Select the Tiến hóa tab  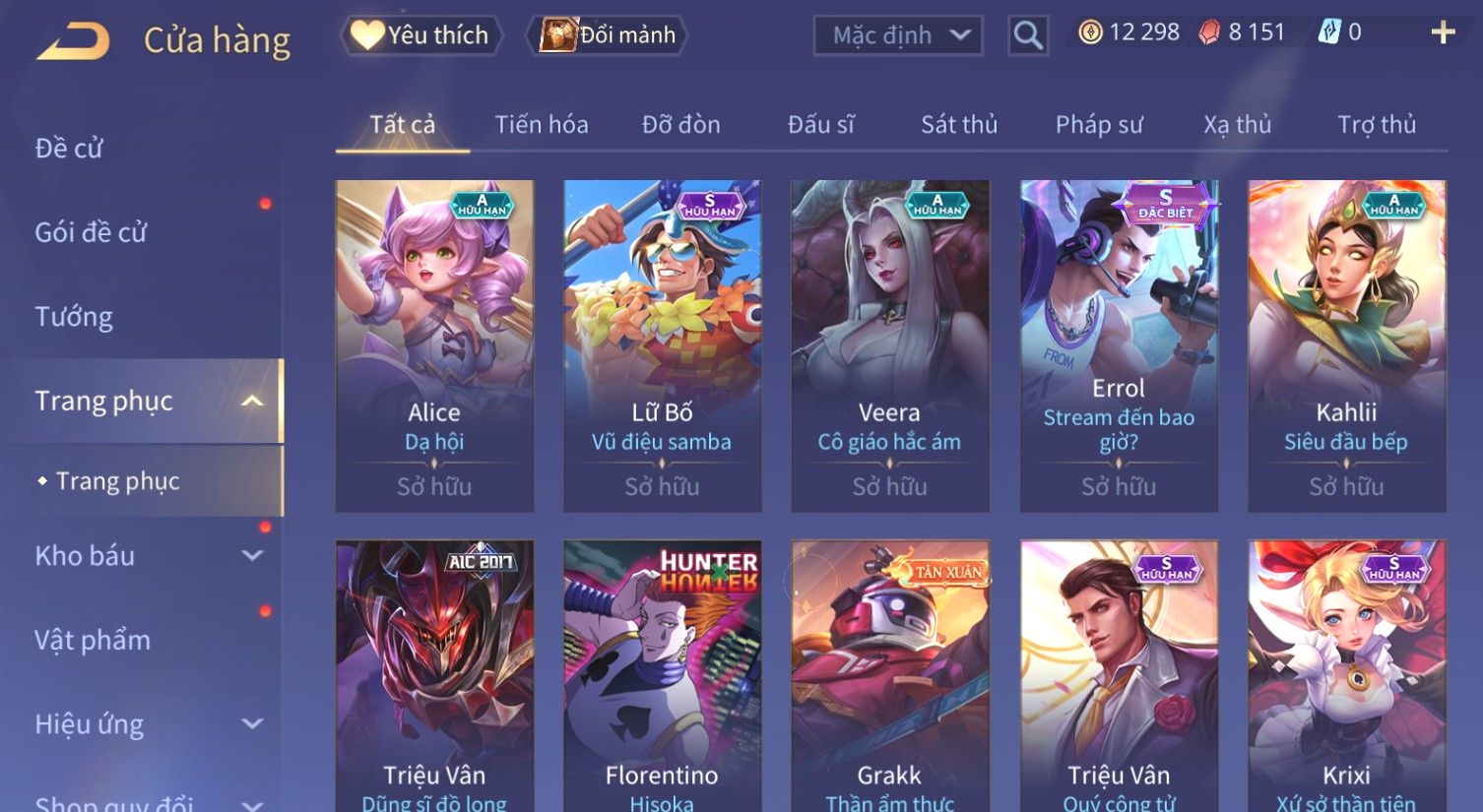tap(541, 124)
